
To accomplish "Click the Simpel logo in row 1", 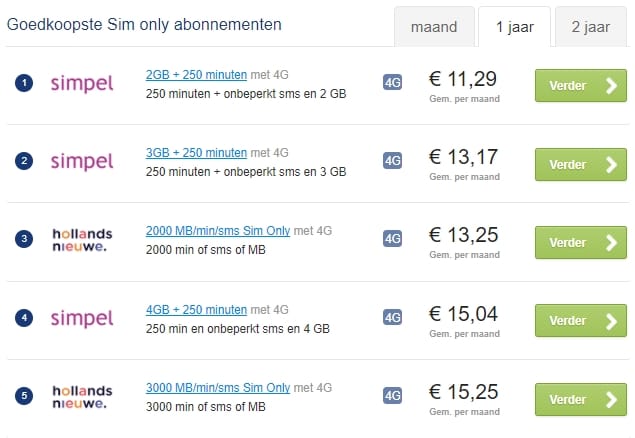I will (x=82, y=84).
